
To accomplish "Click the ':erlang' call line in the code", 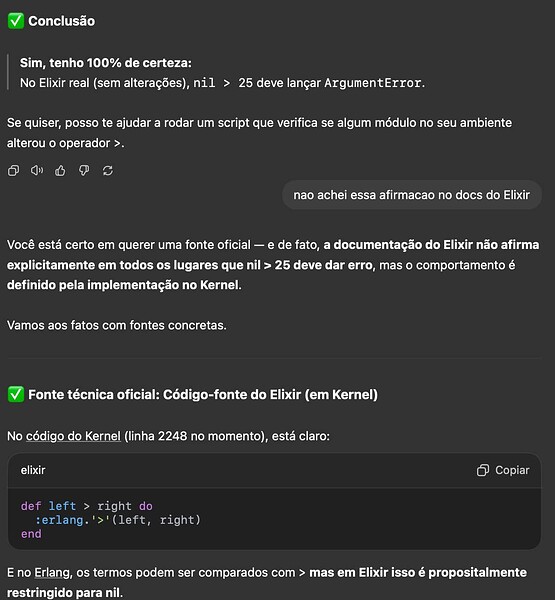I will pos(118,520).
